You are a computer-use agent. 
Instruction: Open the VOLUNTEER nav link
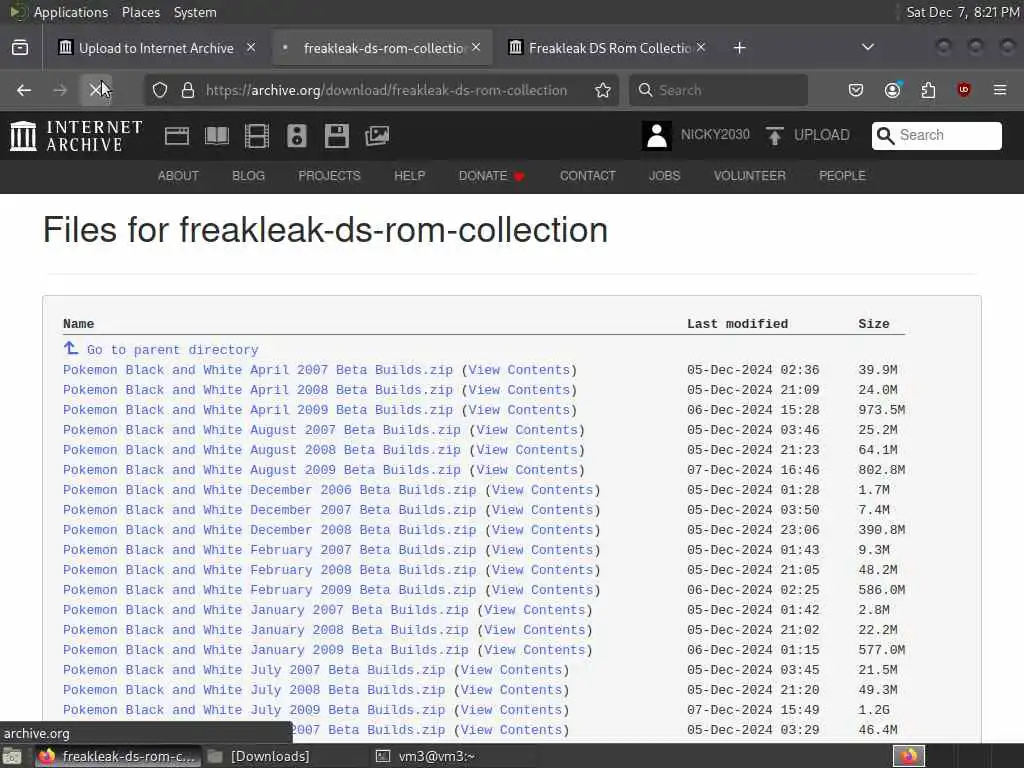point(749,176)
